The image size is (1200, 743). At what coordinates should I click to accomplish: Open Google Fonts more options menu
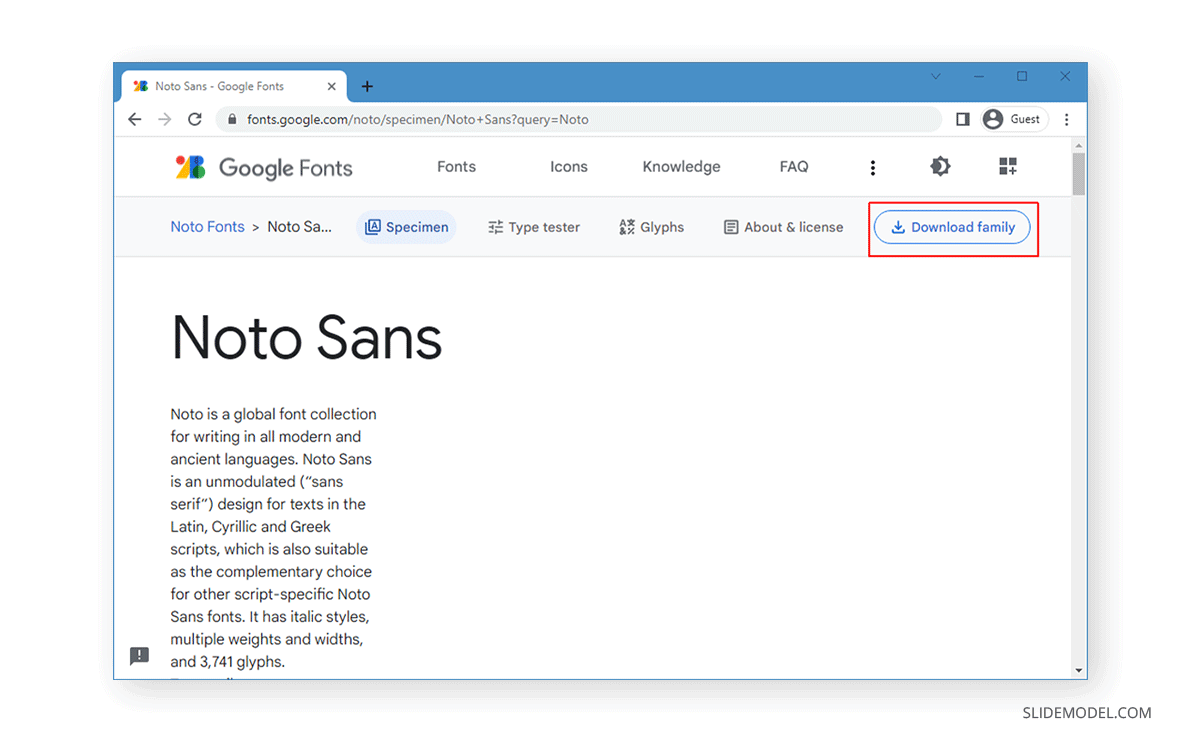coord(873,167)
